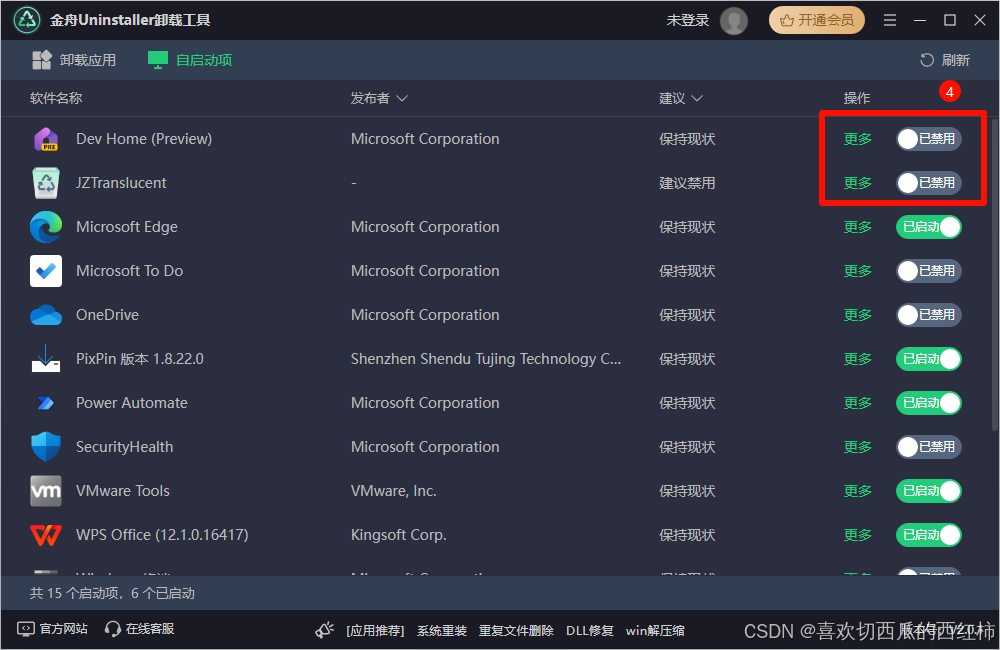This screenshot has width=1000, height=650.
Task: Disable WPS Office startup toggle
Action: (x=929, y=535)
